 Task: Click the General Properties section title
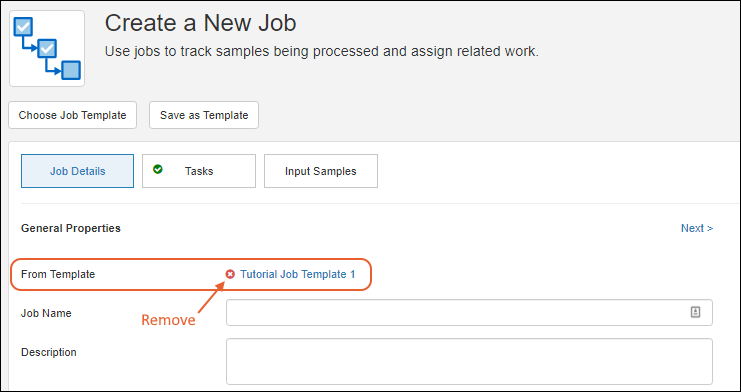(71, 228)
